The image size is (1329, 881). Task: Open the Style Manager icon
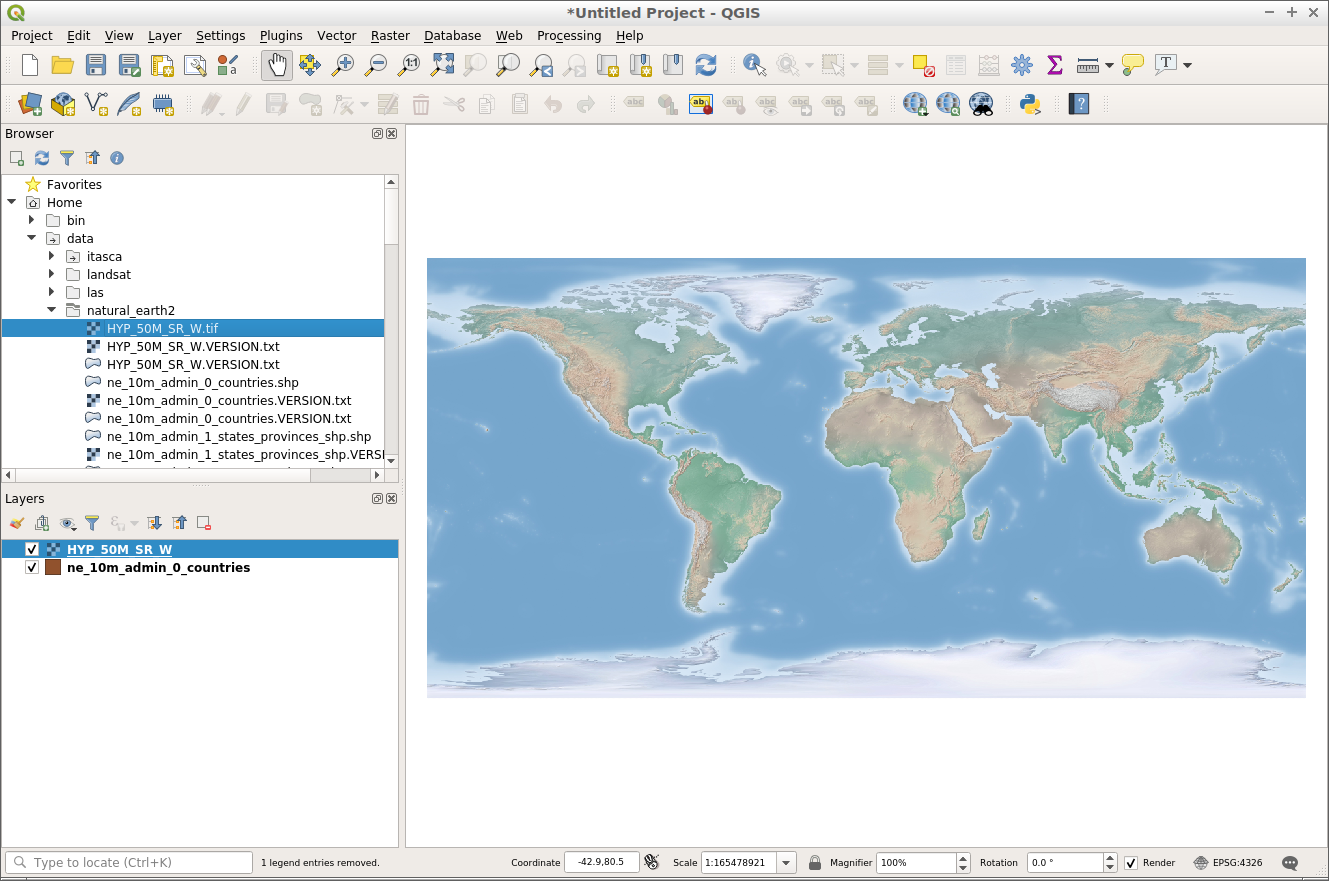point(227,65)
